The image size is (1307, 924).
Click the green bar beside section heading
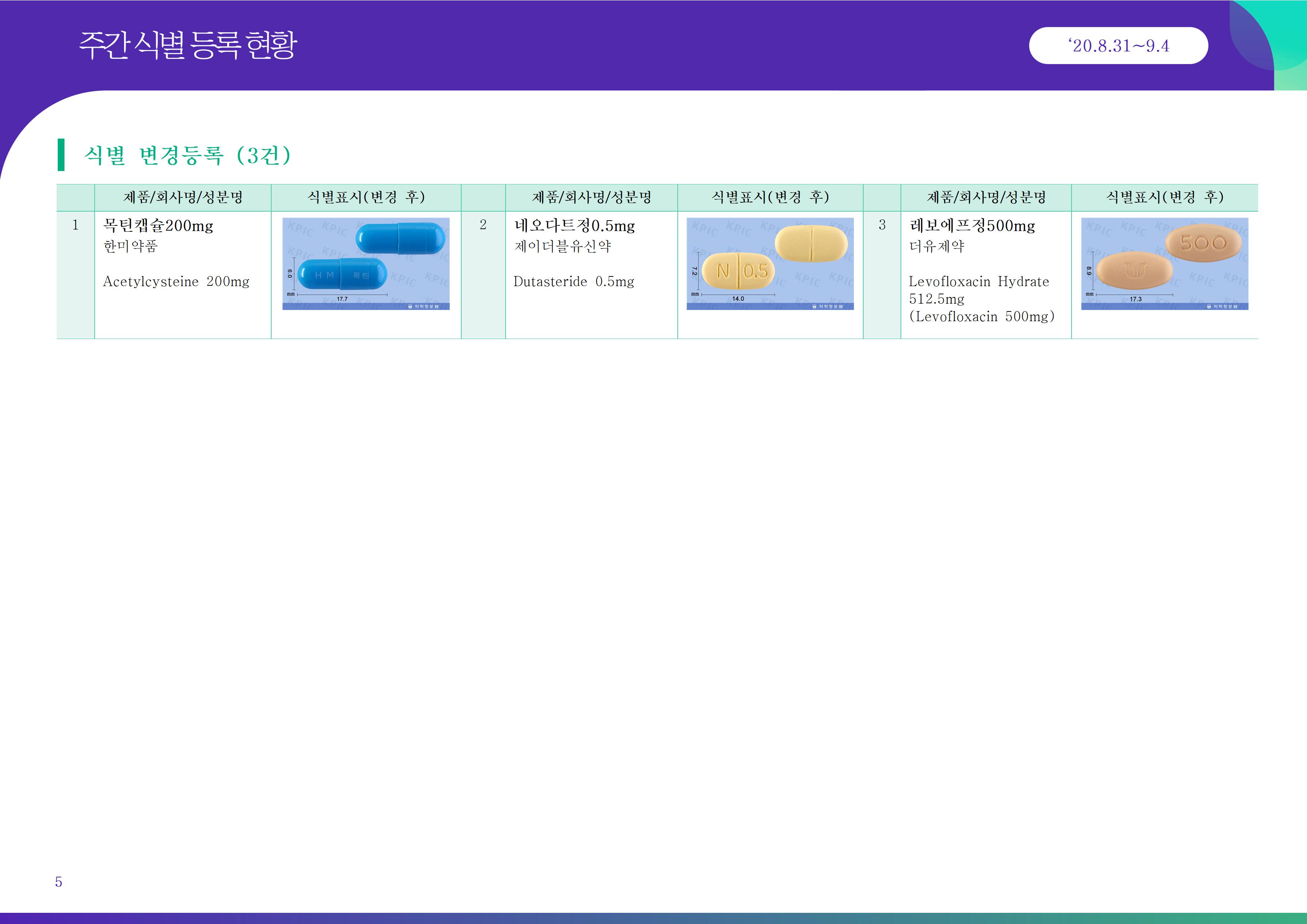61,155
